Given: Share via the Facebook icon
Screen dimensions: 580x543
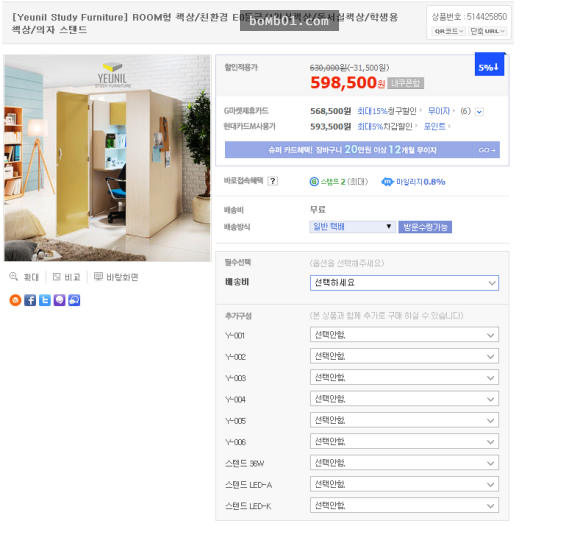Looking at the screenshot, I should tap(30, 300).
